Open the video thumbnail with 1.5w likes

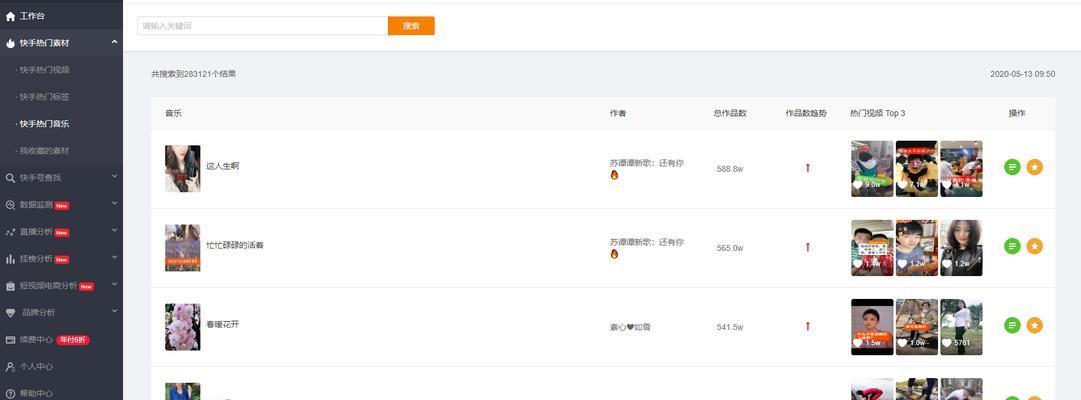(x=872, y=327)
